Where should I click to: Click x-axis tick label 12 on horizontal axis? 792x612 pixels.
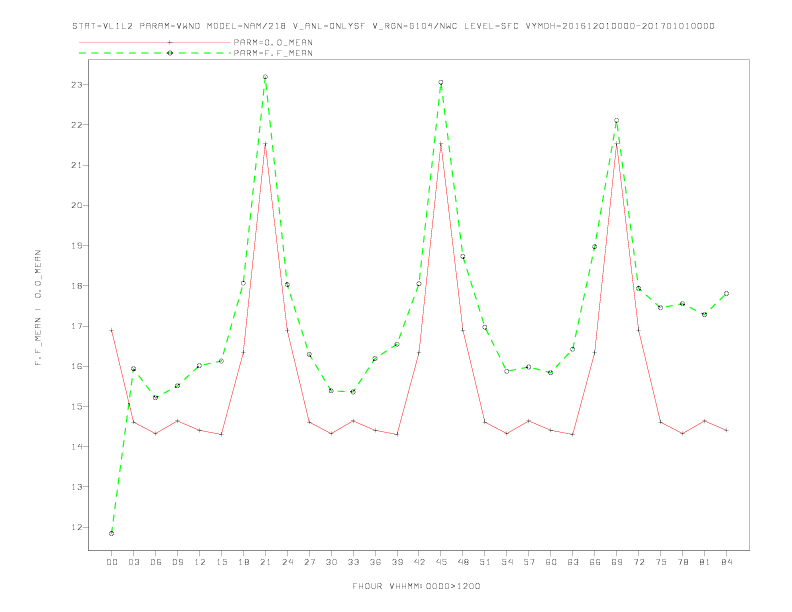coord(200,562)
